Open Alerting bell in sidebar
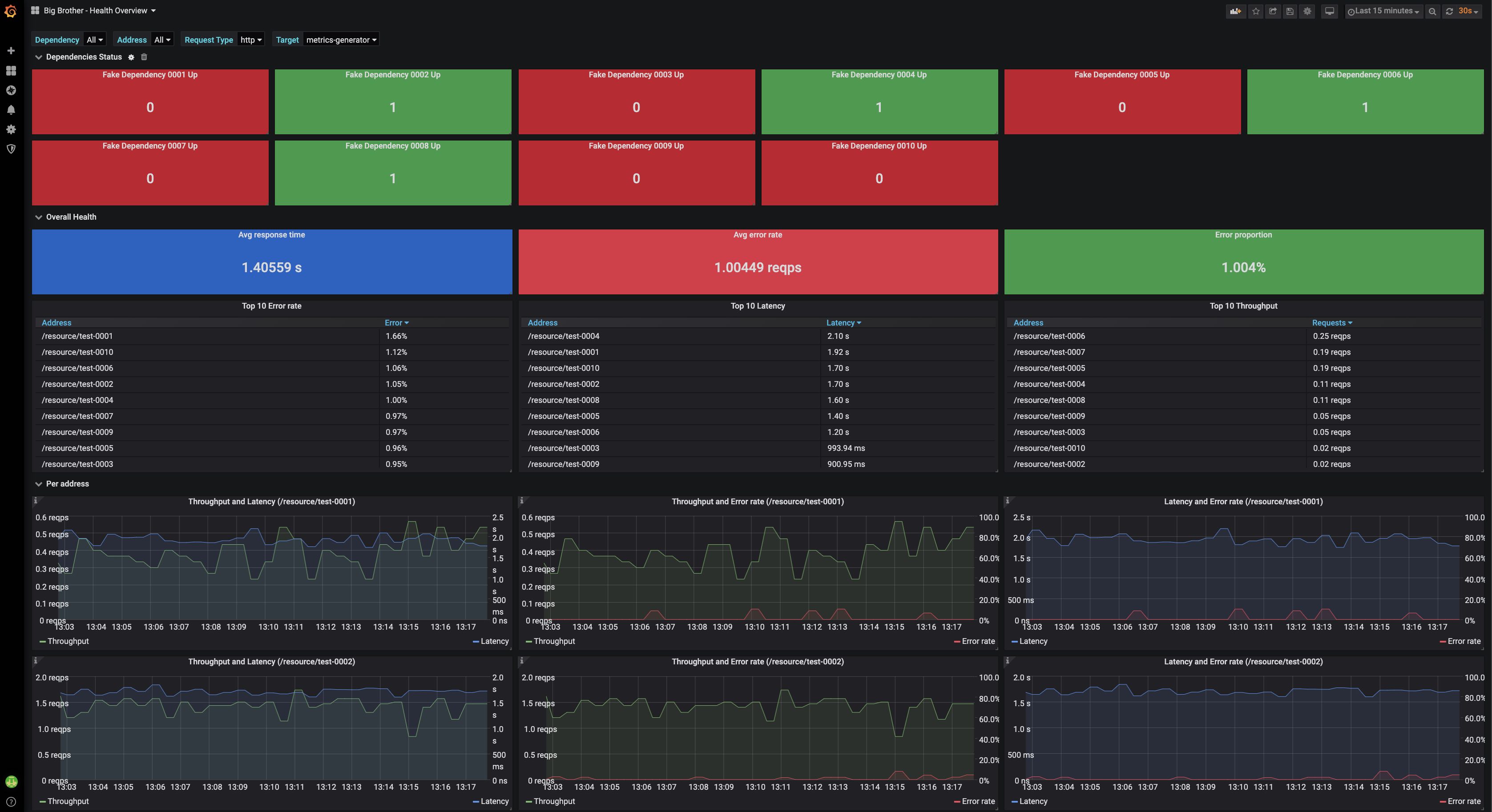1492x812 pixels. pyautogui.click(x=11, y=109)
